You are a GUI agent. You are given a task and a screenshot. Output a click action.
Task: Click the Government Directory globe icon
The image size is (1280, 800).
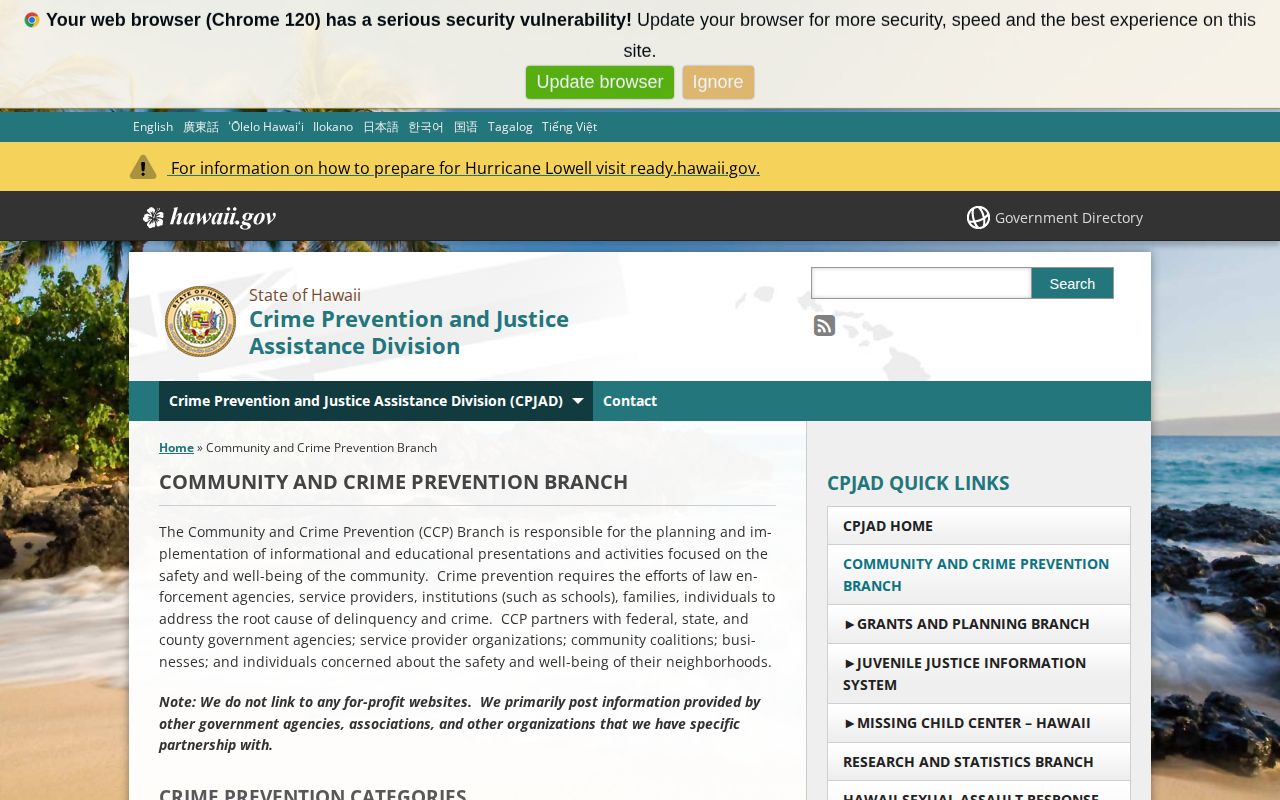tap(978, 217)
